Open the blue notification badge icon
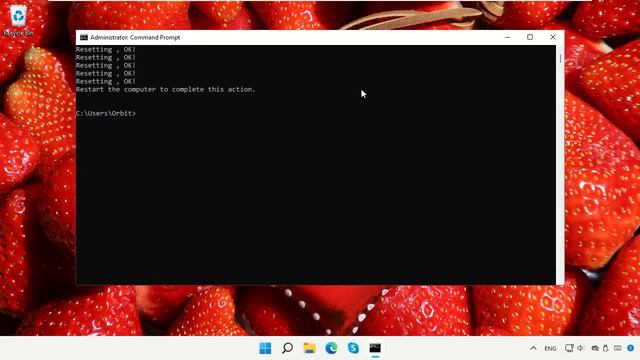640x360 pixels. tap(631, 348)
